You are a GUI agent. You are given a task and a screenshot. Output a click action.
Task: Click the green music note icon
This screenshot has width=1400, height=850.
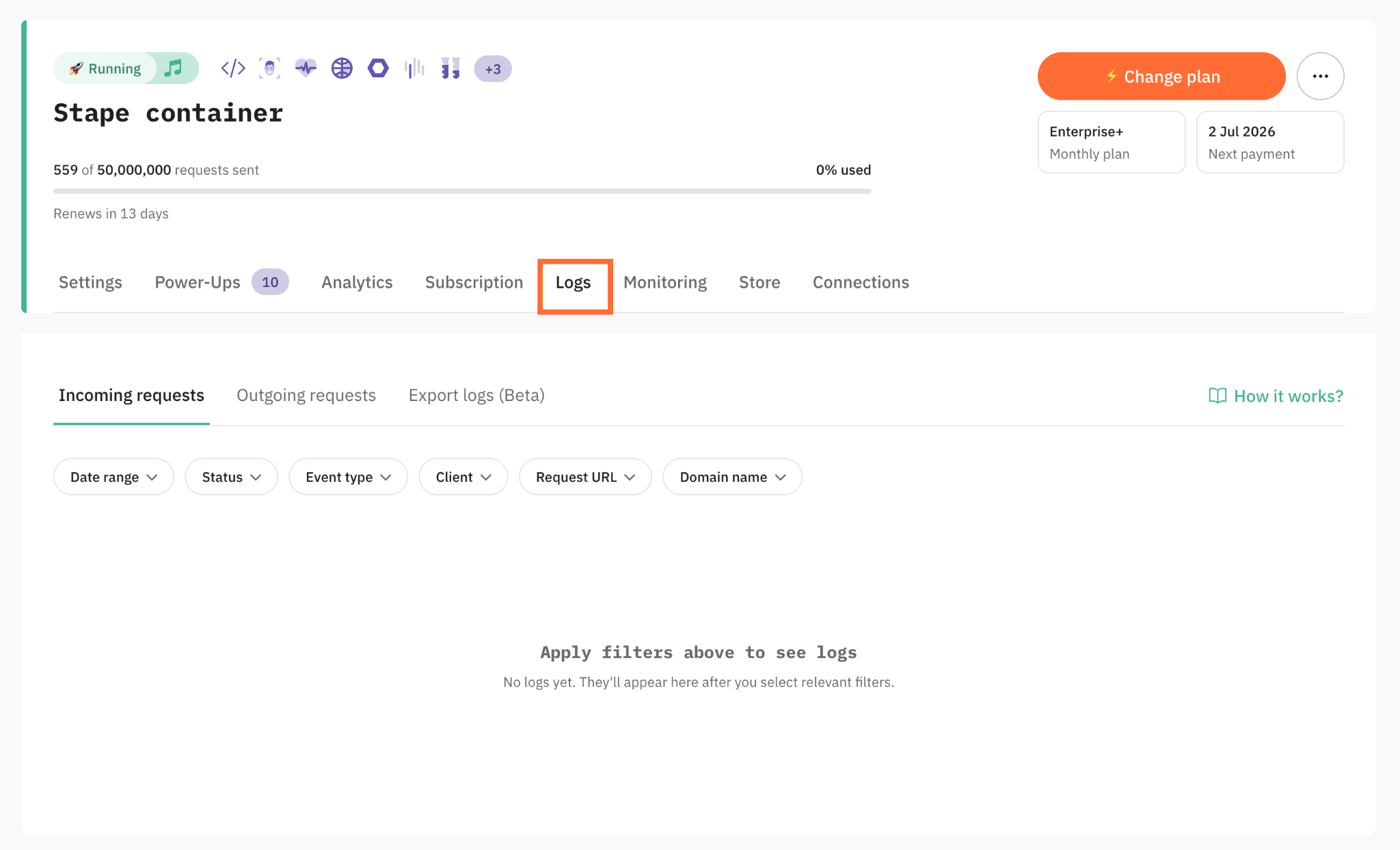174,68
